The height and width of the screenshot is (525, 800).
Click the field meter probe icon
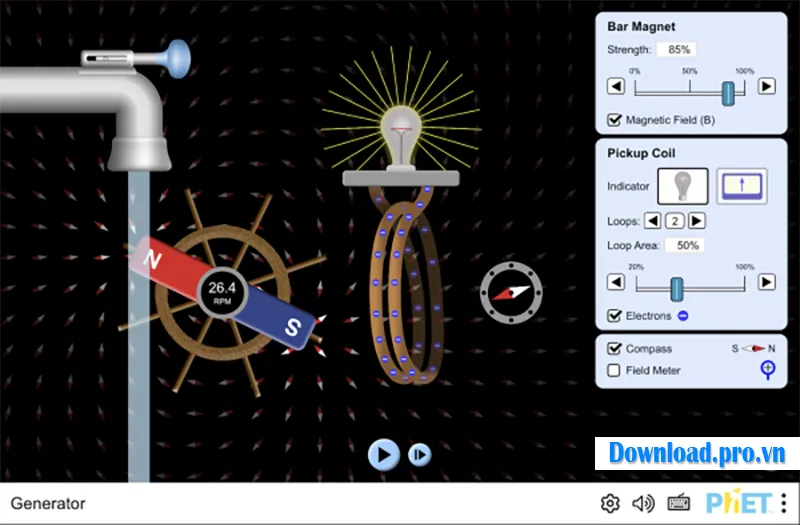tap(767, 370)
